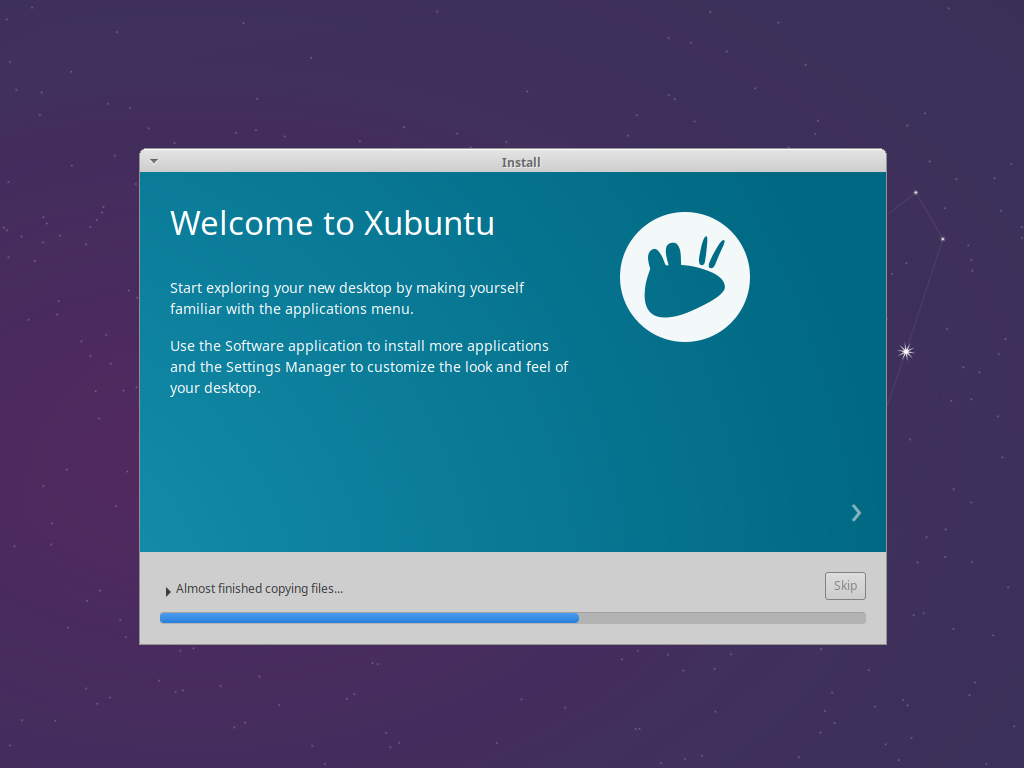
Task: Advance slideshow using the right chevron arrow
Action: point(855,512)
